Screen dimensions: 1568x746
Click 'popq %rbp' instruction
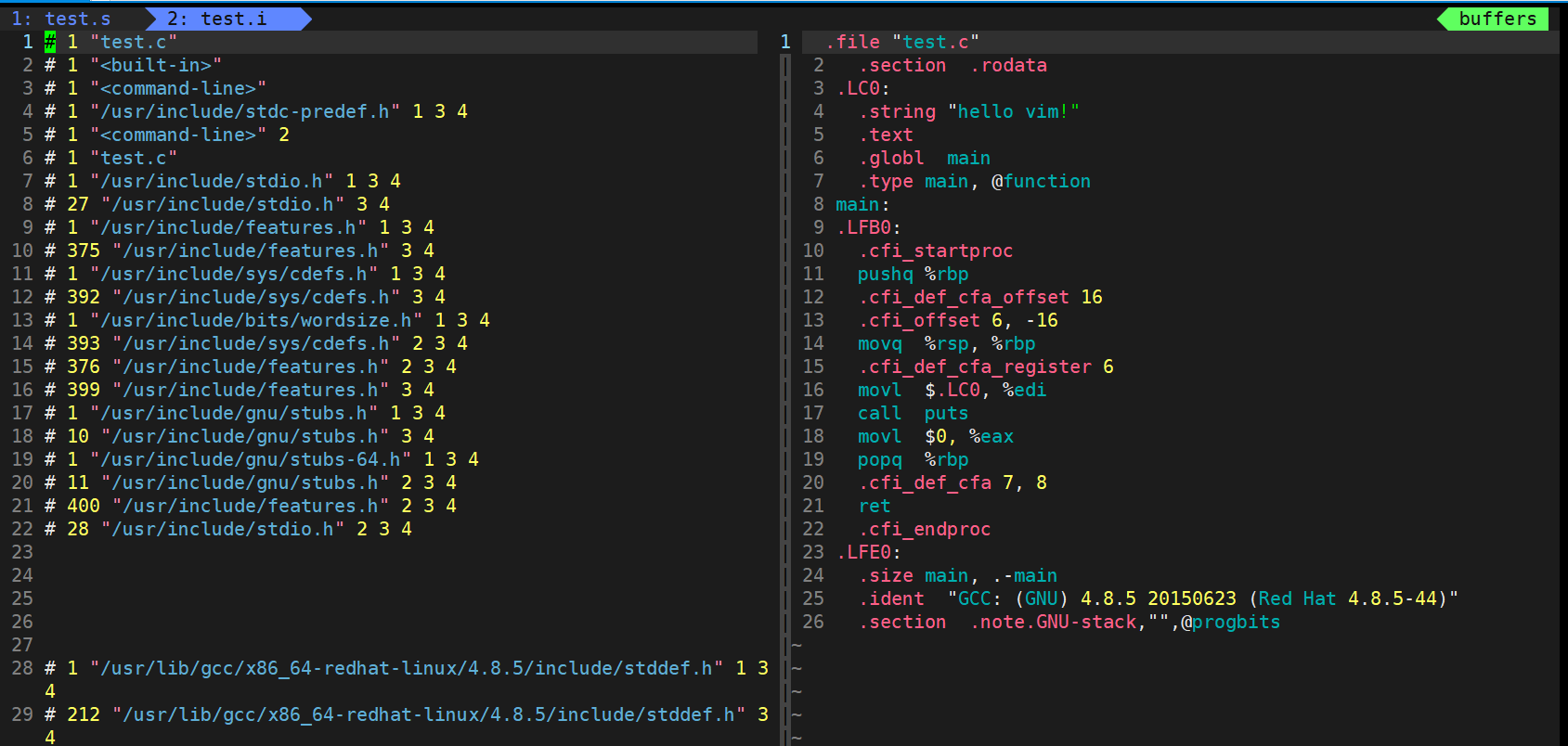click(914, 459)
